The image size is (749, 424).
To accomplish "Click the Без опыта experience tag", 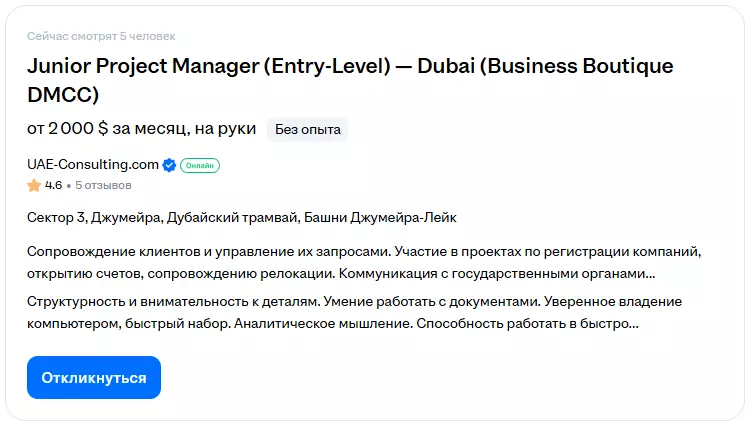I will tap(308, 129).
